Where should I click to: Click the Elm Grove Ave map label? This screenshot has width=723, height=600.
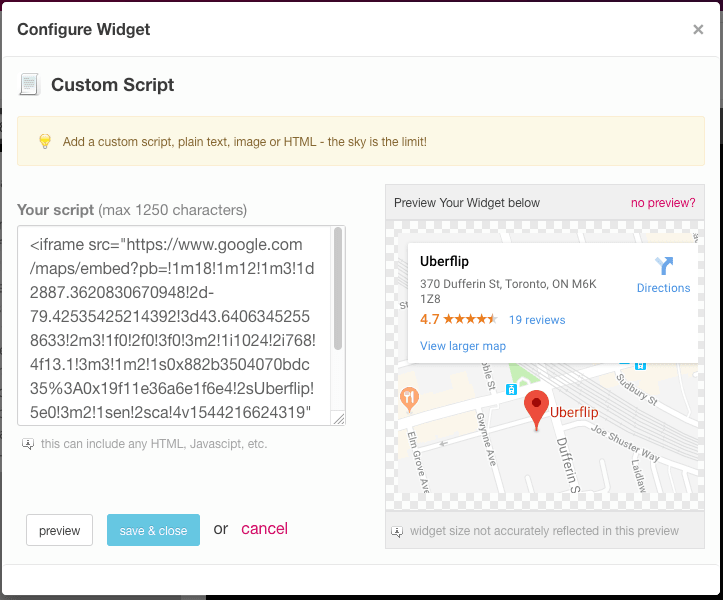pos(418,462)
